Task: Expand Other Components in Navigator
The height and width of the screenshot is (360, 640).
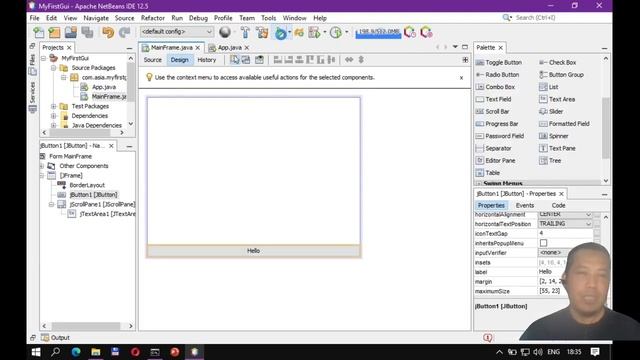Action: [42, 166]
